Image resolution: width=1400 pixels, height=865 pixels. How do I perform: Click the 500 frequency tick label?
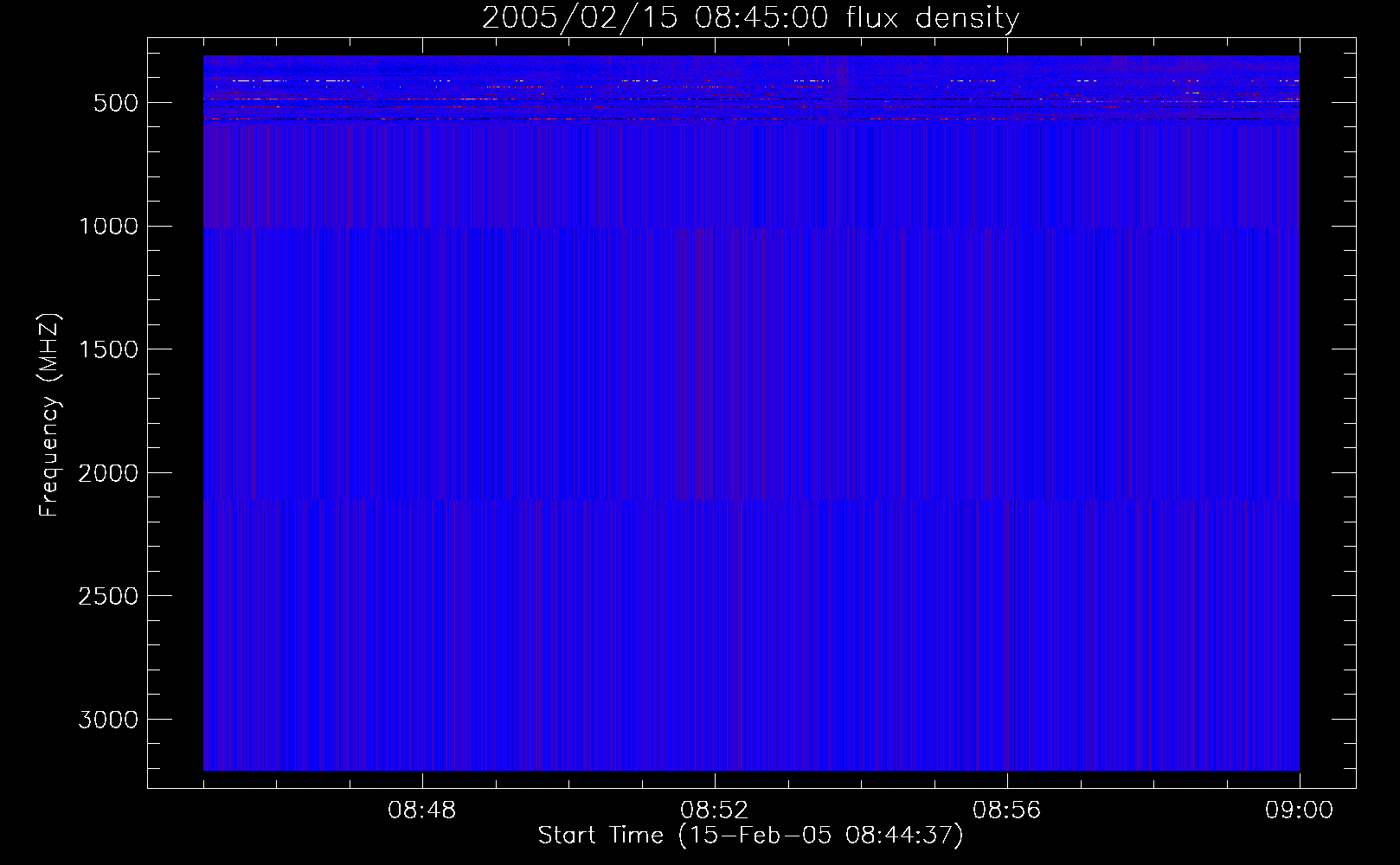coord(116,103)
